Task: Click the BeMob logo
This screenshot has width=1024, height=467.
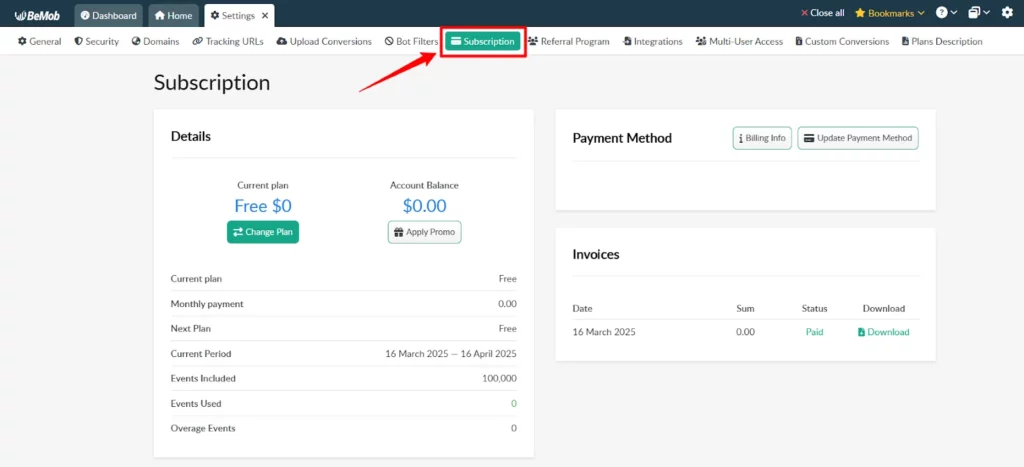Action: click(37, 14)
